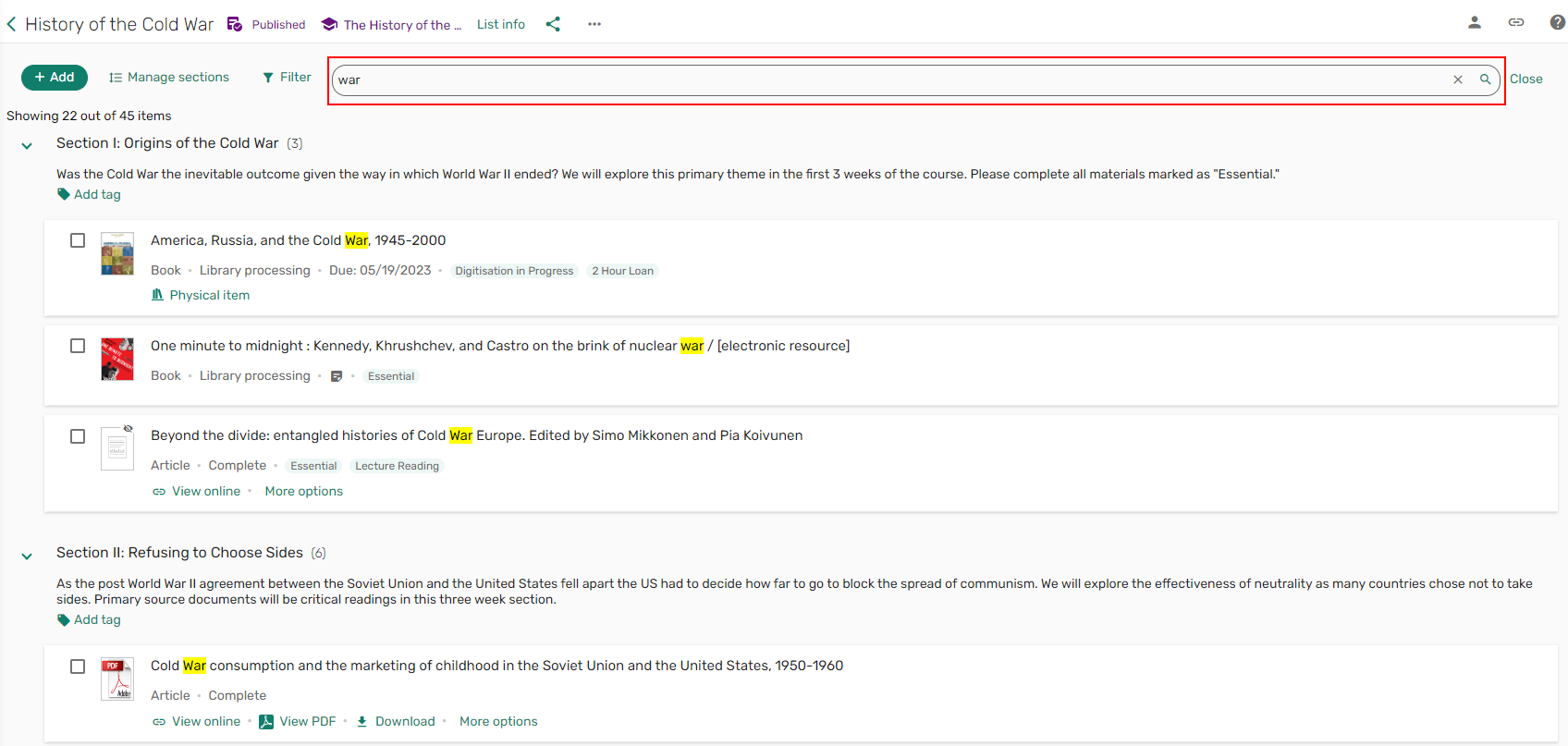Open title America, Russia, and the Cold War, 1945-2000

click(x=299, y=240)
